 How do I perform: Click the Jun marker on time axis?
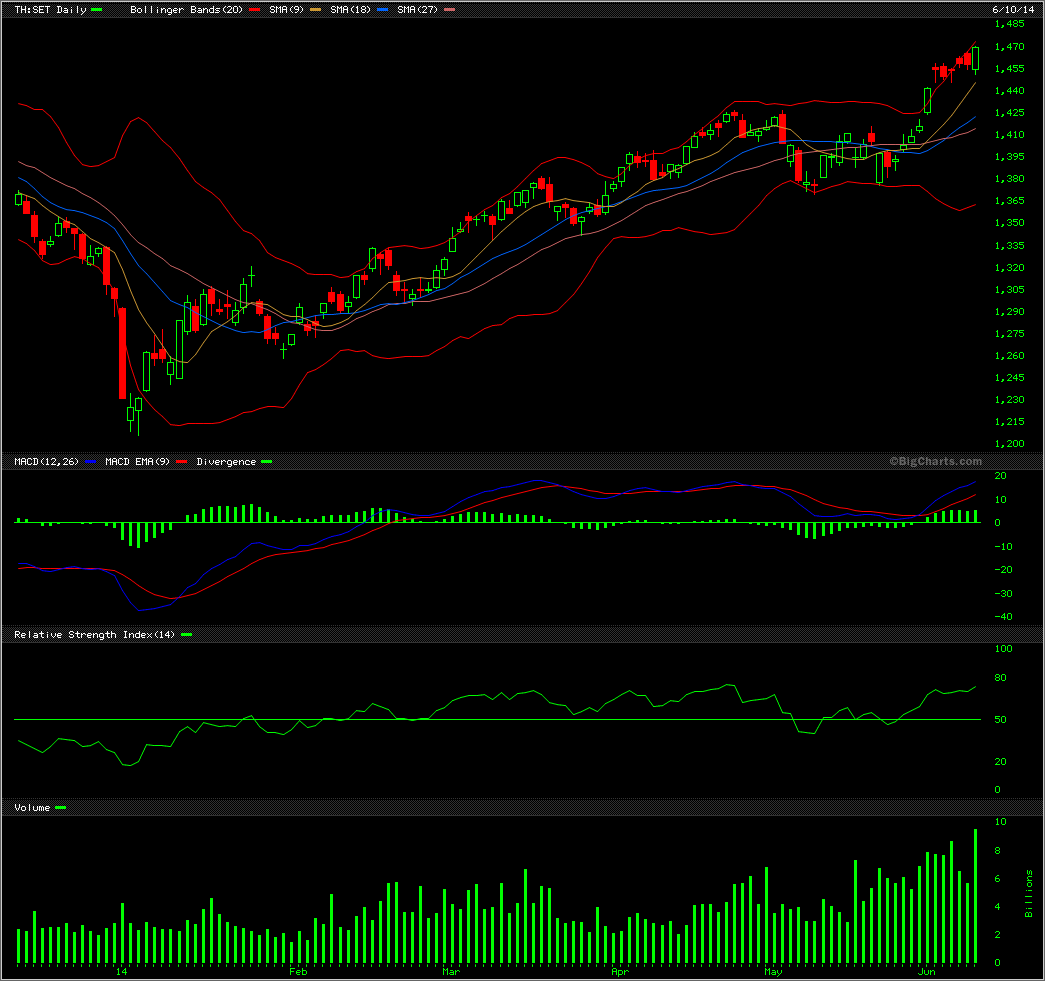pyautogui.click(x=926, y=972)
